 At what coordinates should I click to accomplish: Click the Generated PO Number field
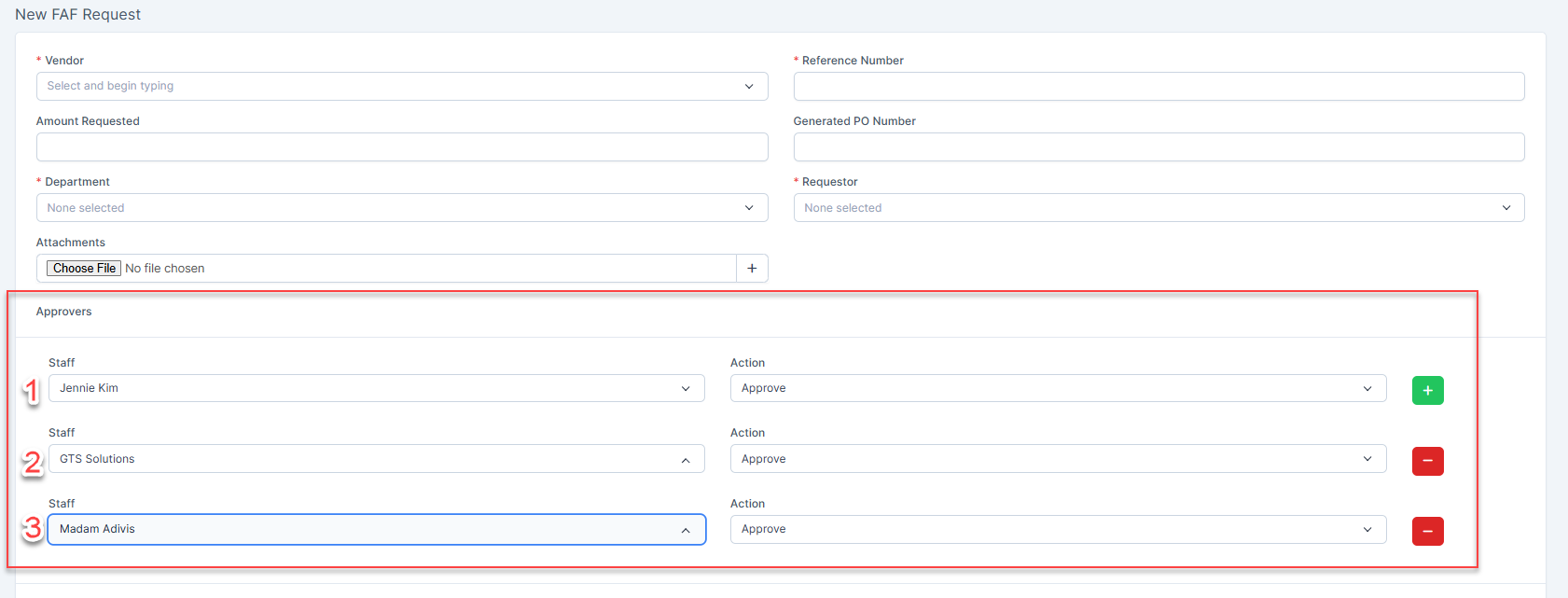[1159, 147]
